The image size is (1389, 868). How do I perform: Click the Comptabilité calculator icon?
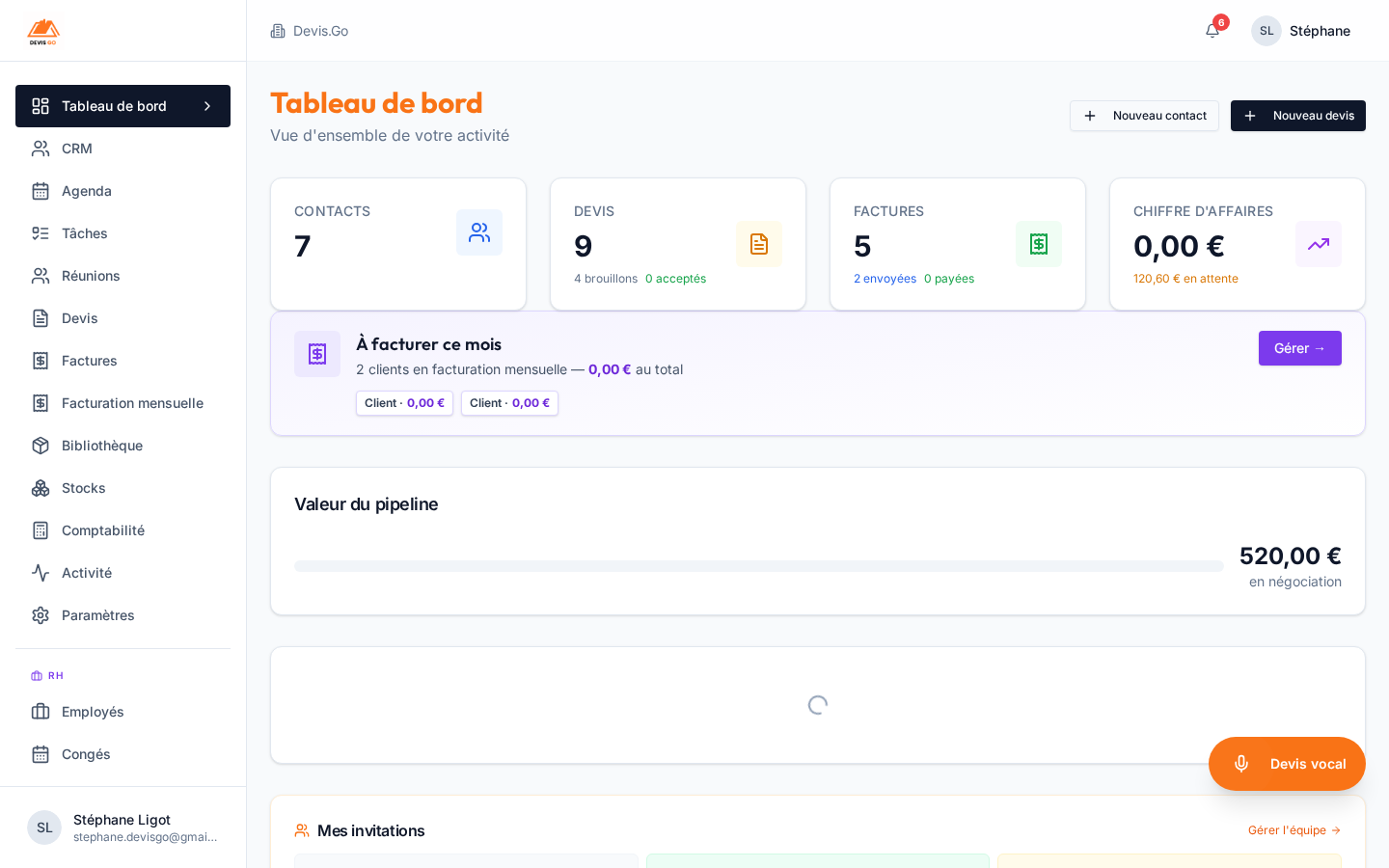click(x=41, y=530)
